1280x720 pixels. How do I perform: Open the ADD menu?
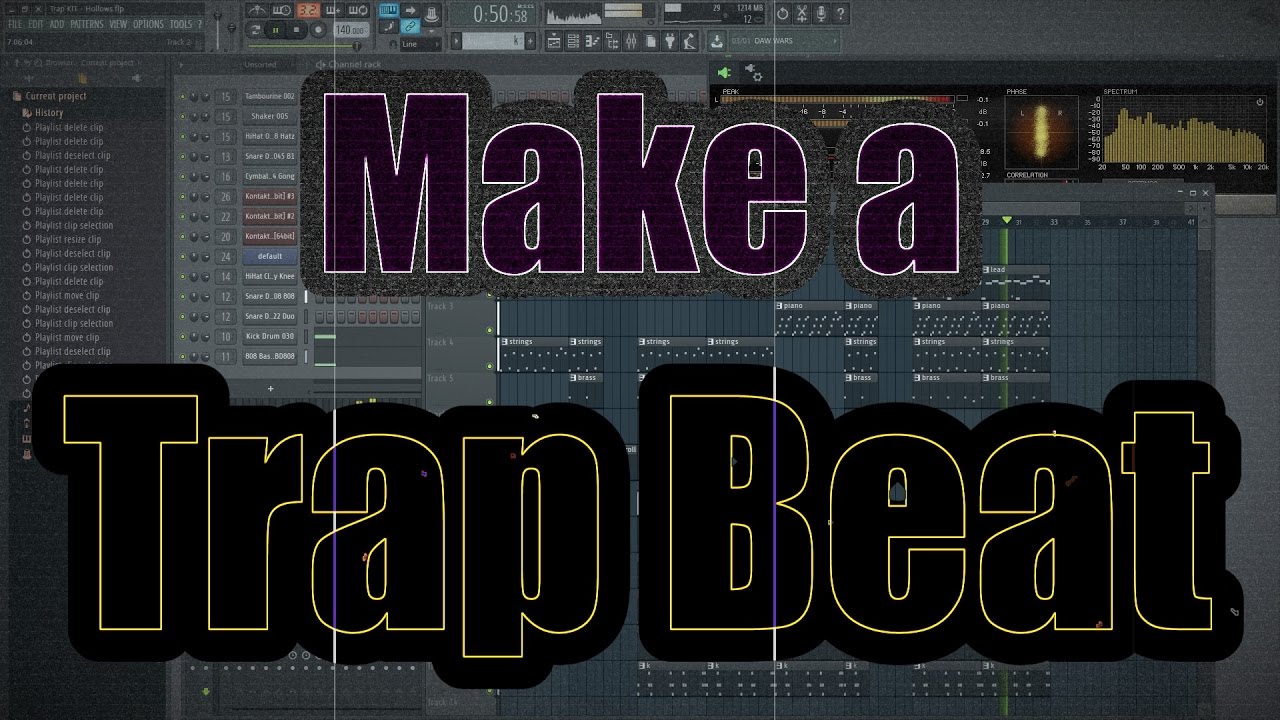pyautogui.click(x=57, y=24)
